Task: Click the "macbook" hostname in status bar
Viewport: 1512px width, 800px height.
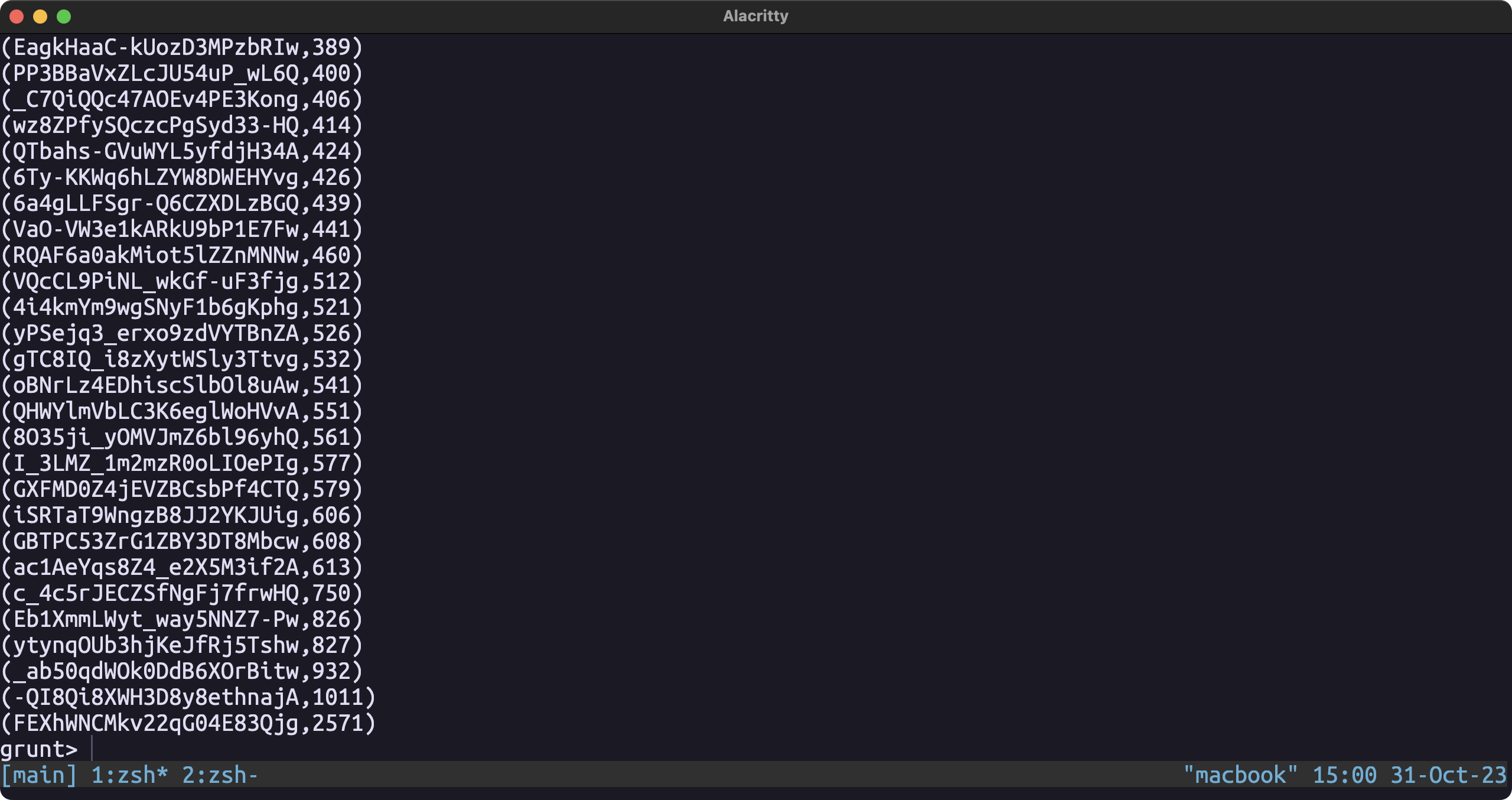Action: coord(1240,775)
